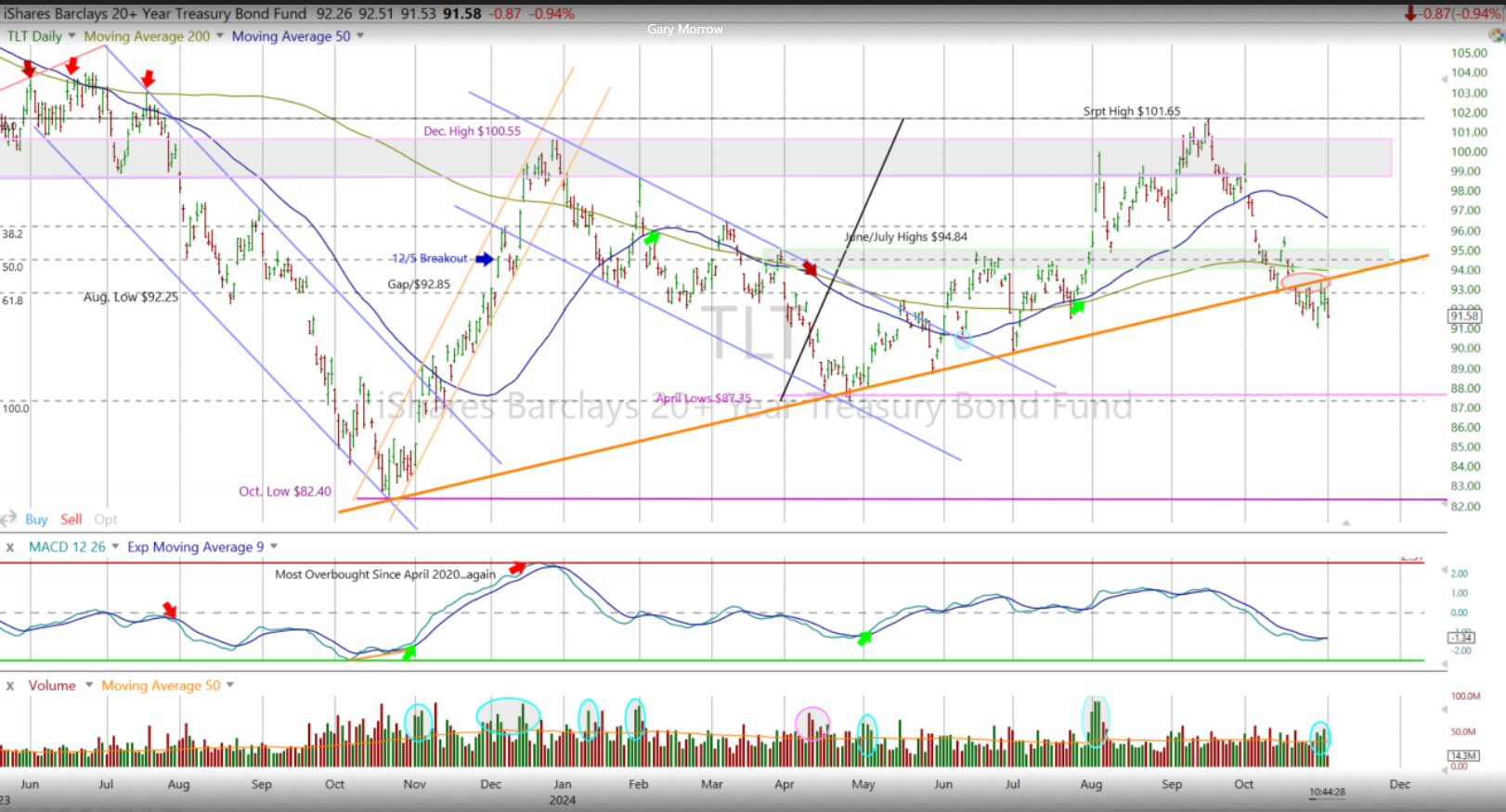Viewport: 1506px width, 812px height.
Task: Click the red Sell link
Action: click(x=71, y=520)
